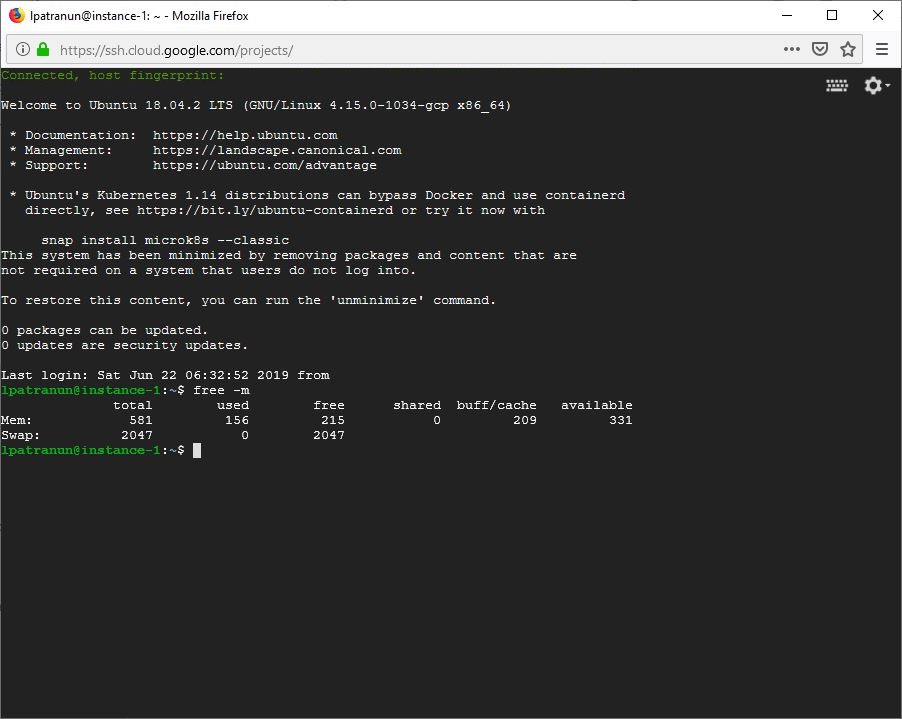
Task: Click the Swap total value 2047
Action: tap(137, 435)
